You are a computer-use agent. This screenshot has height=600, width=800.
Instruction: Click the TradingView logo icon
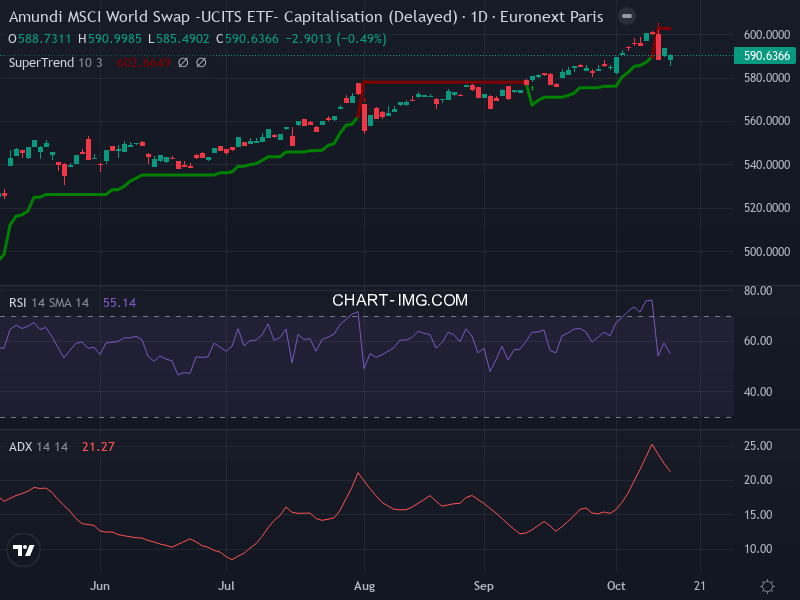pos(23,550)
